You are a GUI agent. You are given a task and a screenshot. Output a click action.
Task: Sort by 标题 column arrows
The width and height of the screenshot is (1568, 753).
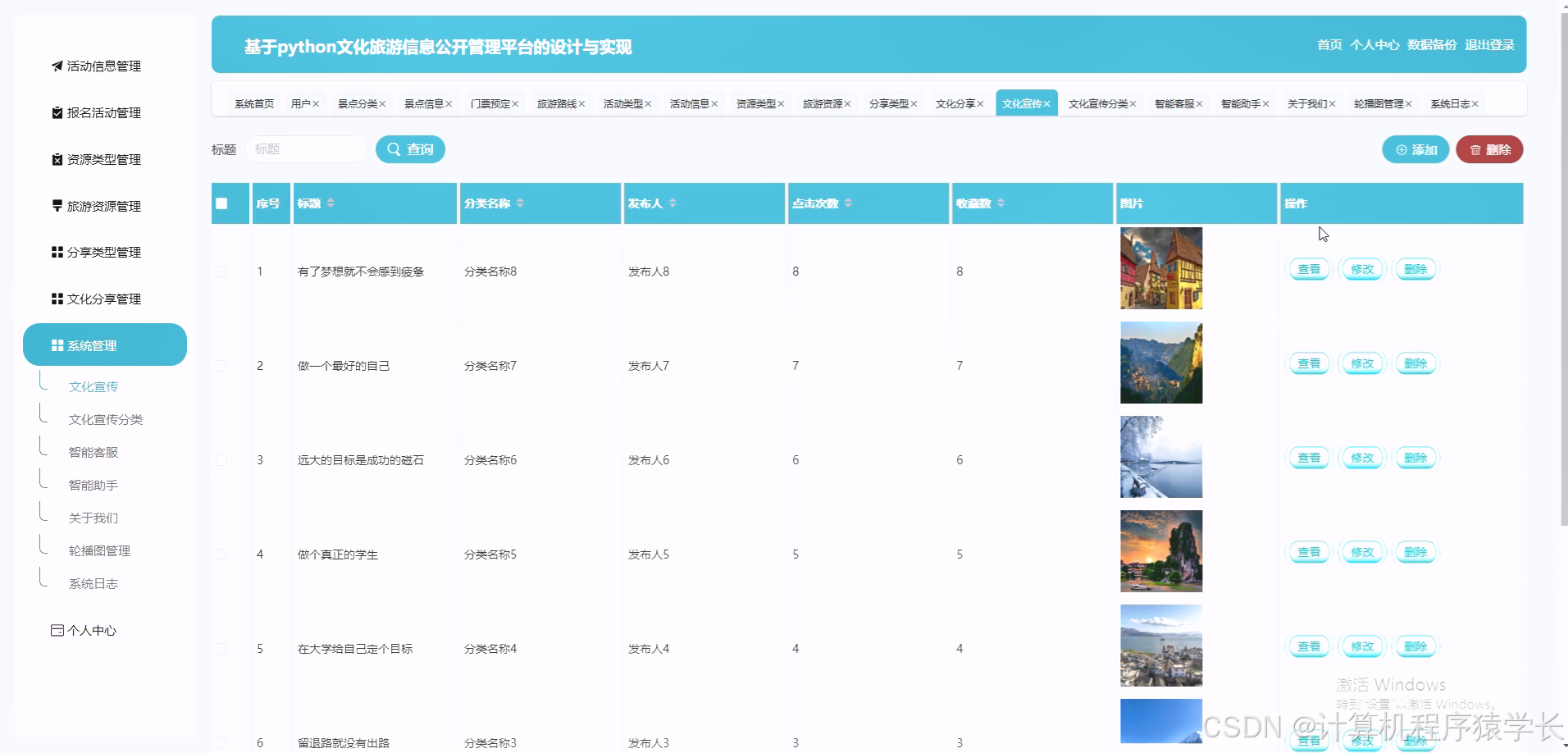pos(330,203)
